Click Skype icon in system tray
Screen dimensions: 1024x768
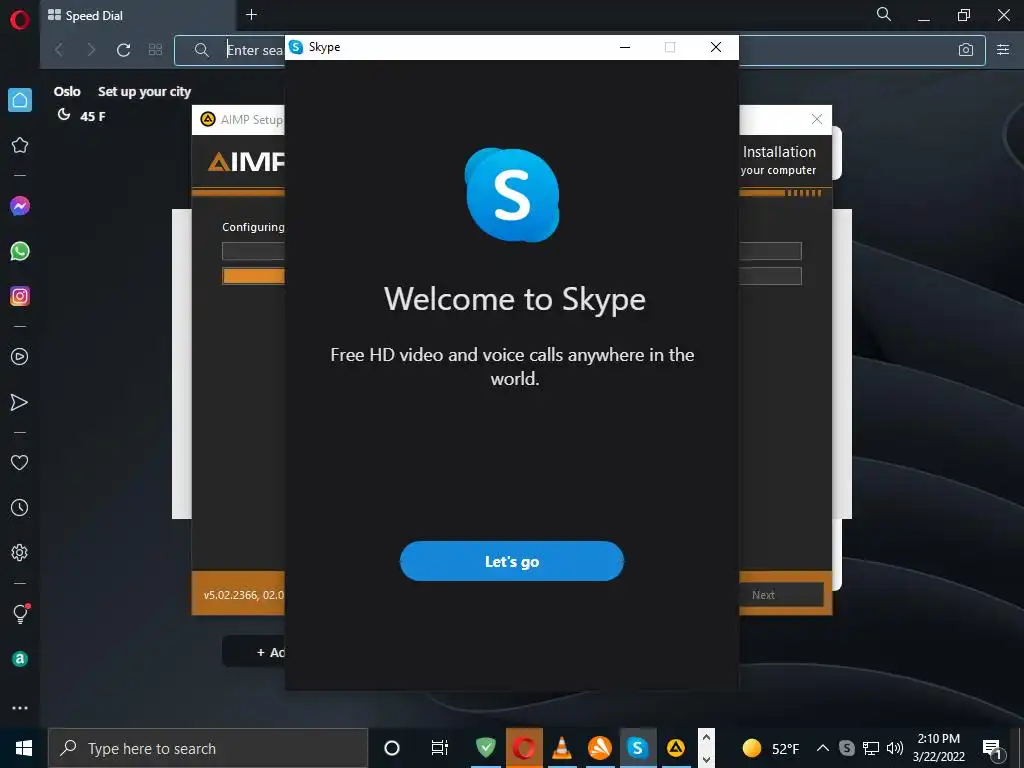coord(846,748)
